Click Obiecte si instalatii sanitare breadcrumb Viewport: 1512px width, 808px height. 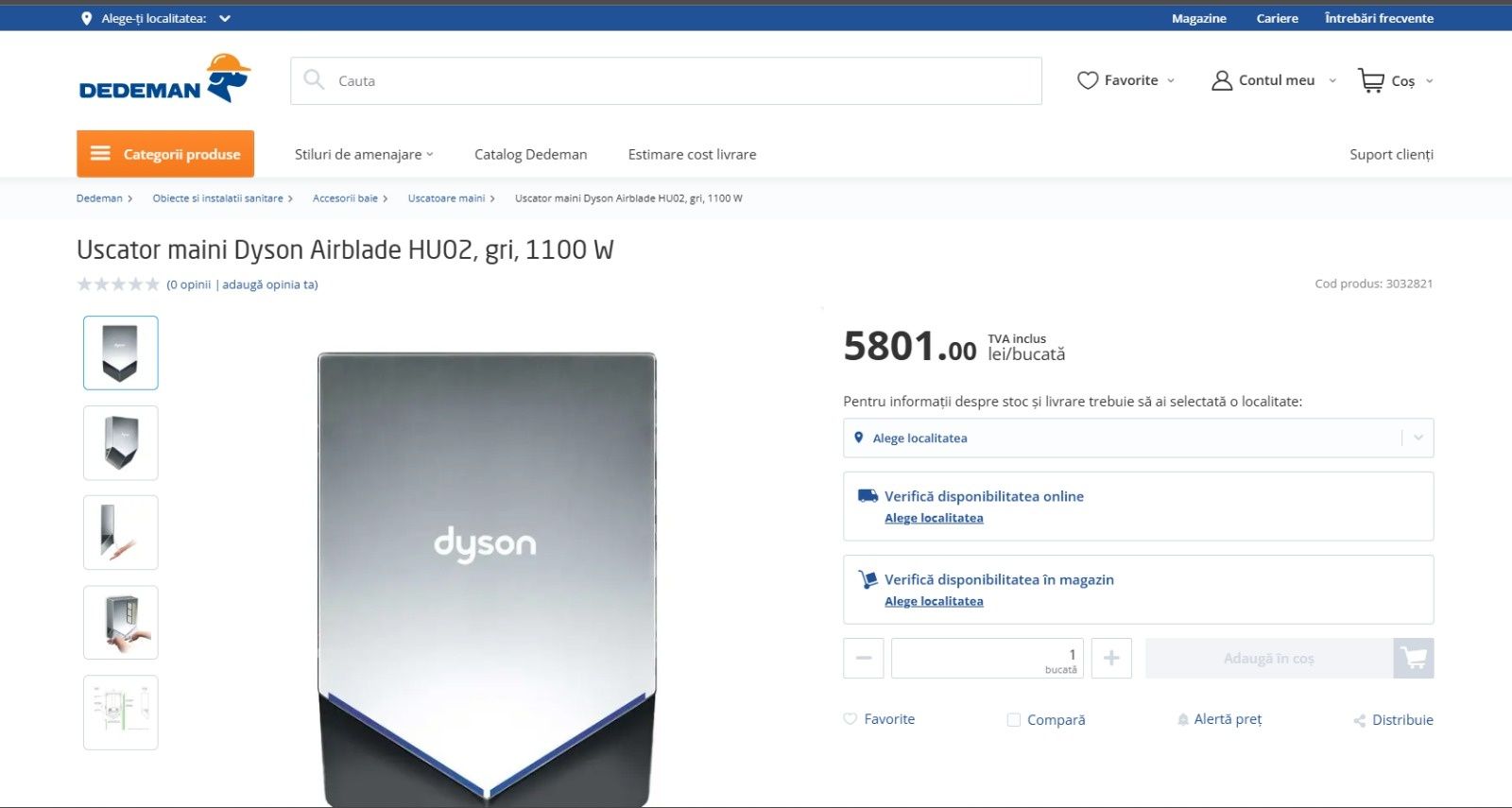pyautogui.click(x=217, y=198)
